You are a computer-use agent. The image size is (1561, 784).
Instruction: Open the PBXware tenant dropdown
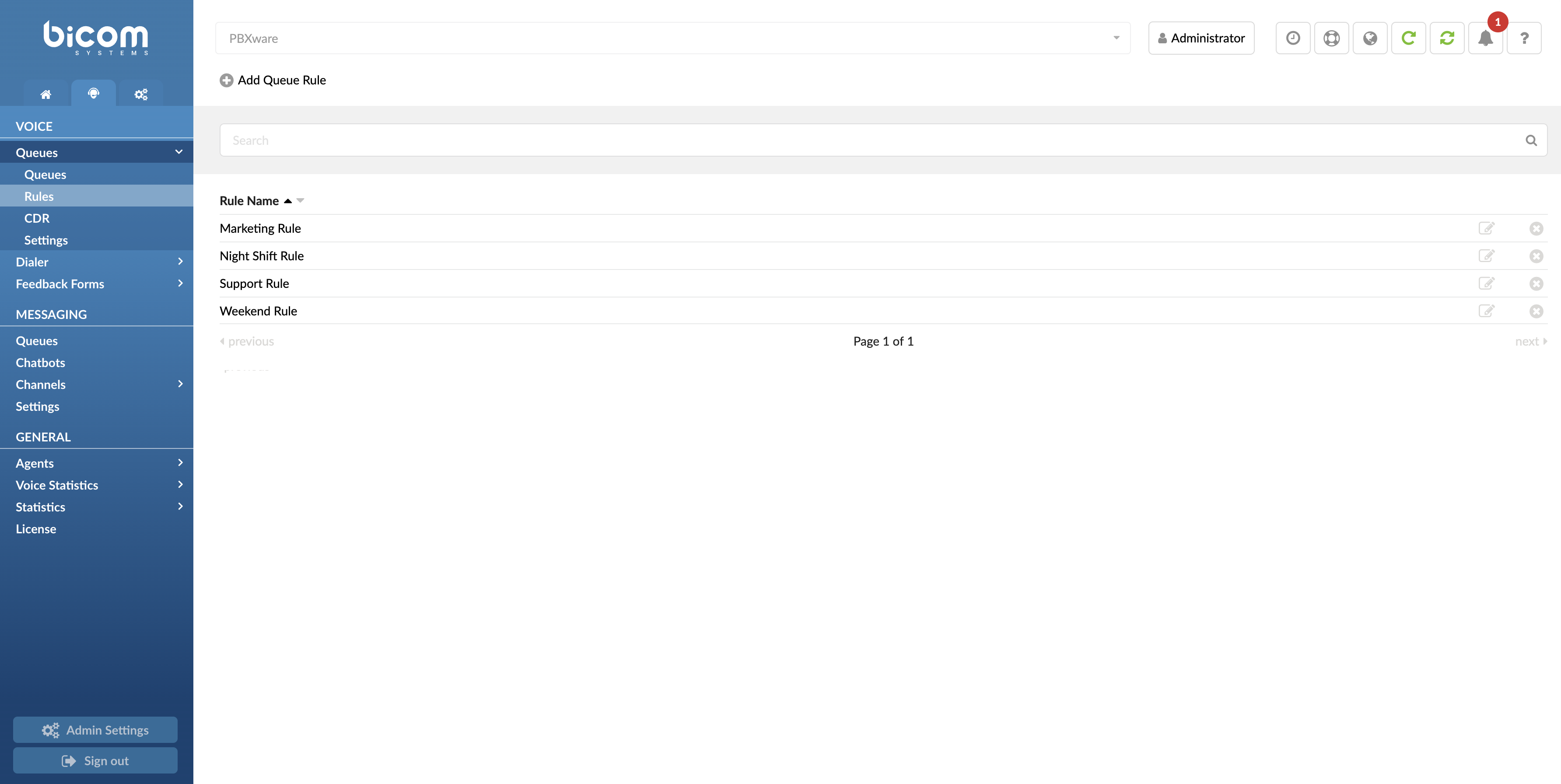coord(672,38)
